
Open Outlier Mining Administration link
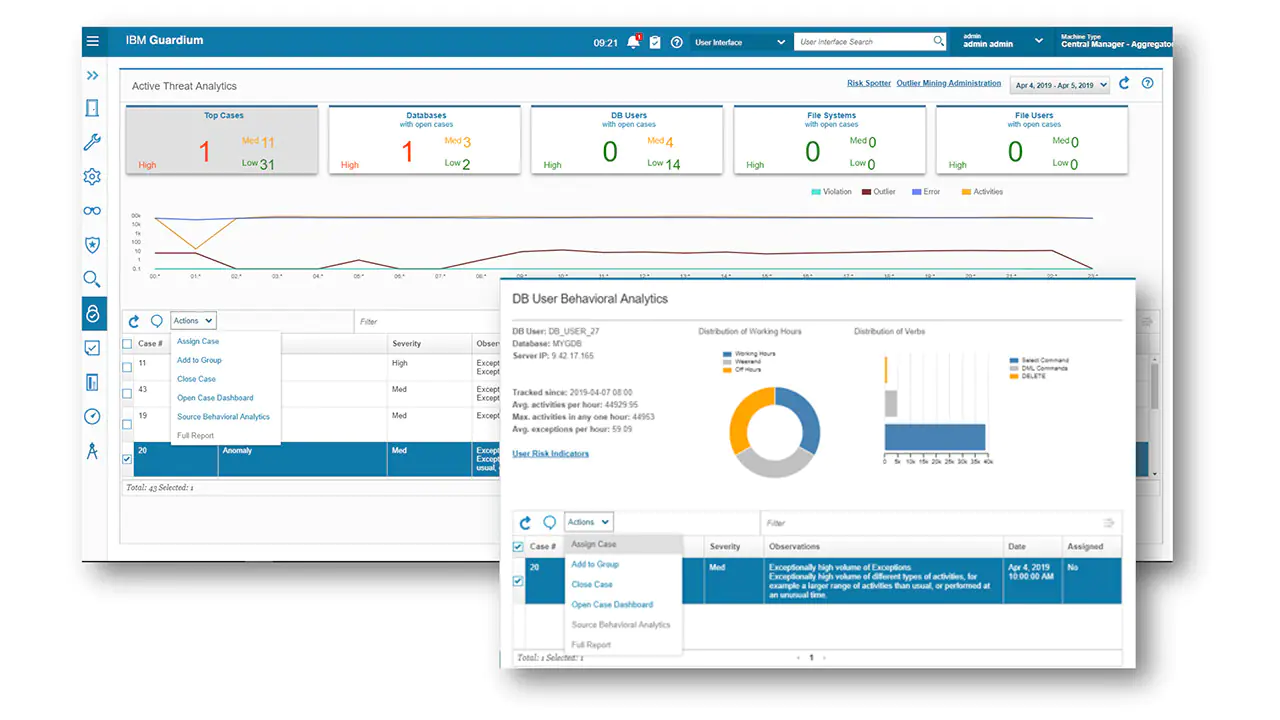(949, 84)
